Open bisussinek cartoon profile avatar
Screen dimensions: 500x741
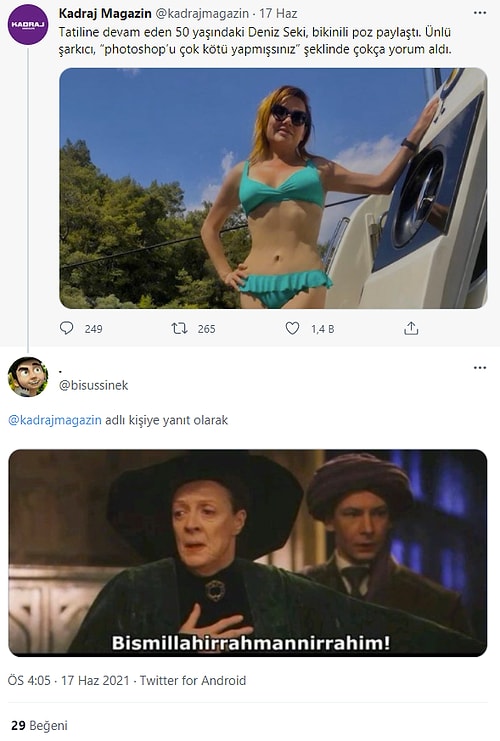point(27,377)
